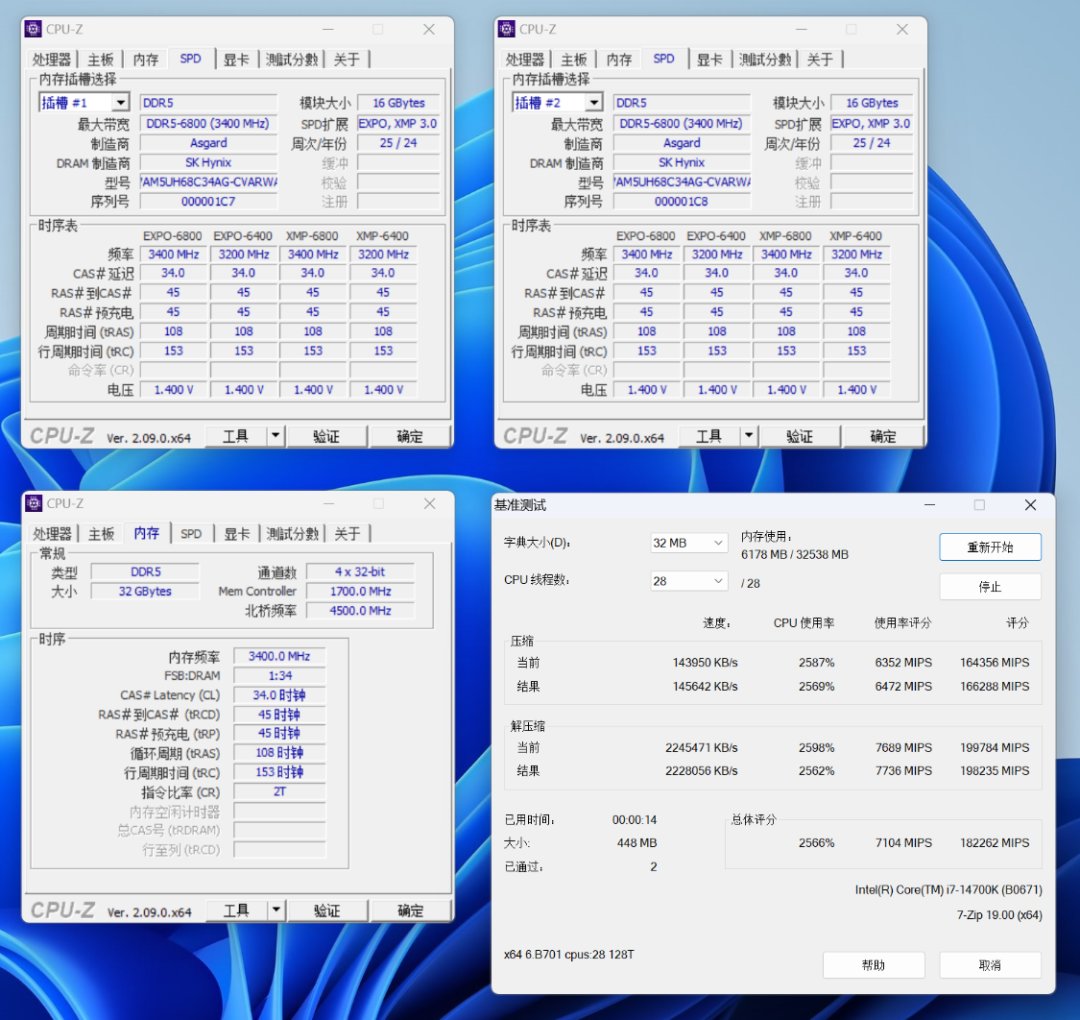Click 验证 button in top-left CPU-Z

pos(326,436)
